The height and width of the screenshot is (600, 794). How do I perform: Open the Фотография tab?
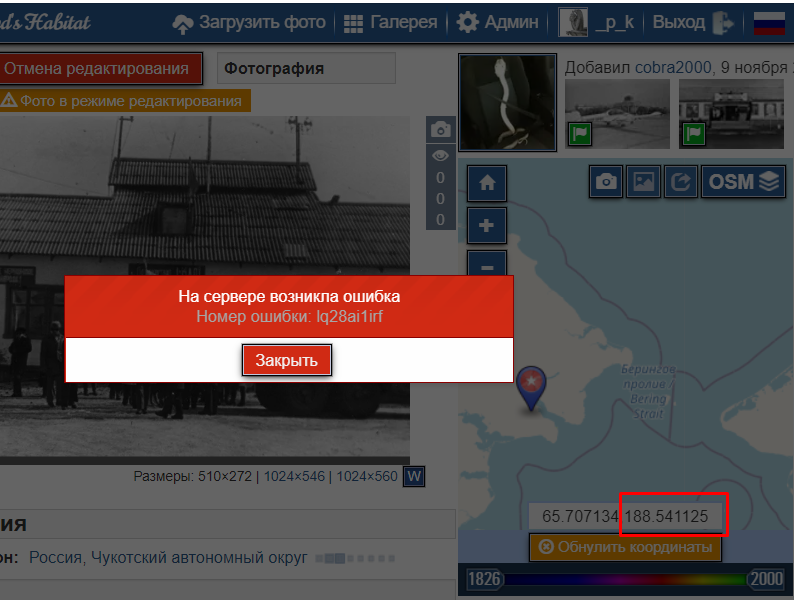(306, 68)
